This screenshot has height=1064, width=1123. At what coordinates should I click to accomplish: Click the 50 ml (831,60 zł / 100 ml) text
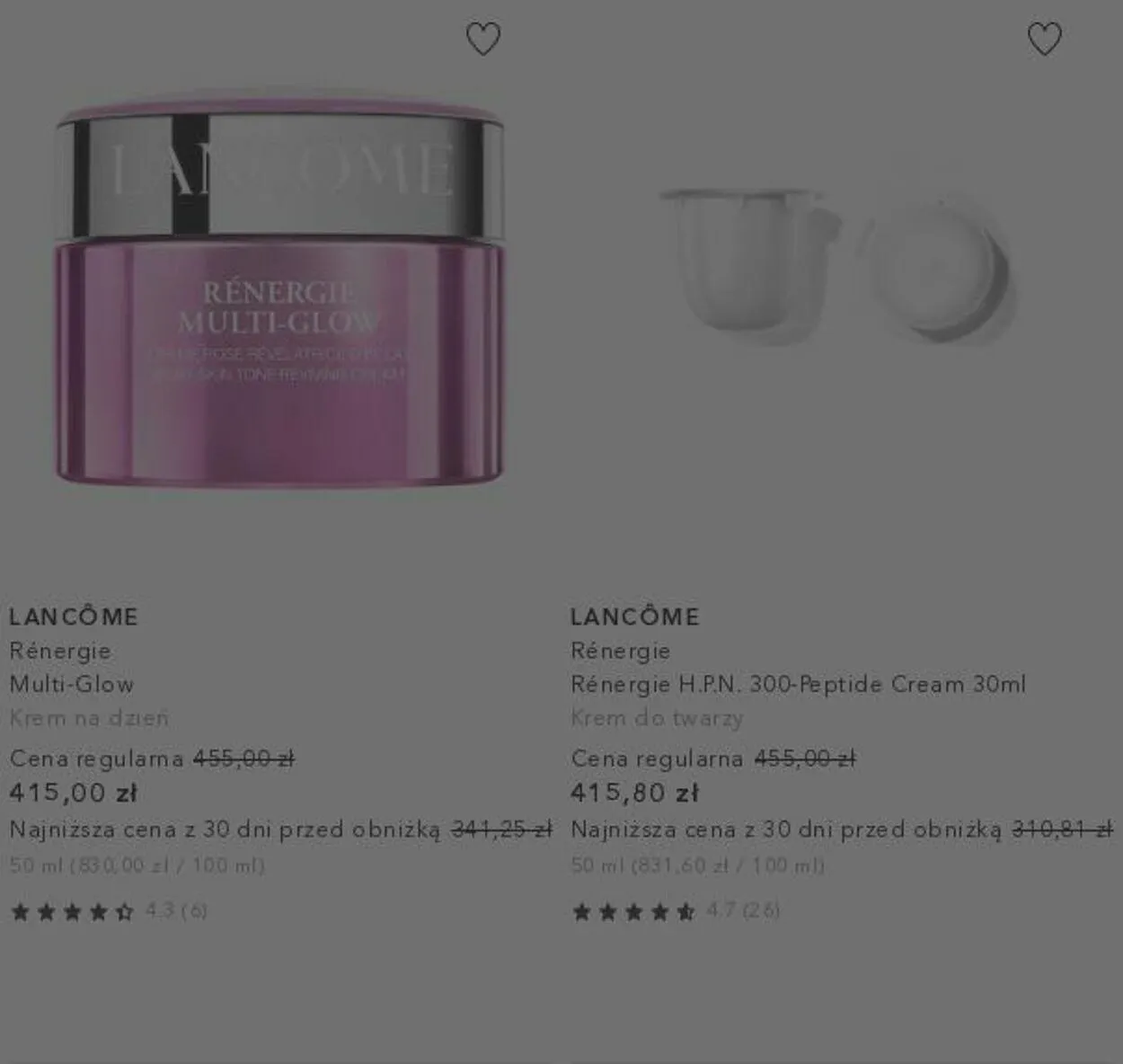point(697,865)
